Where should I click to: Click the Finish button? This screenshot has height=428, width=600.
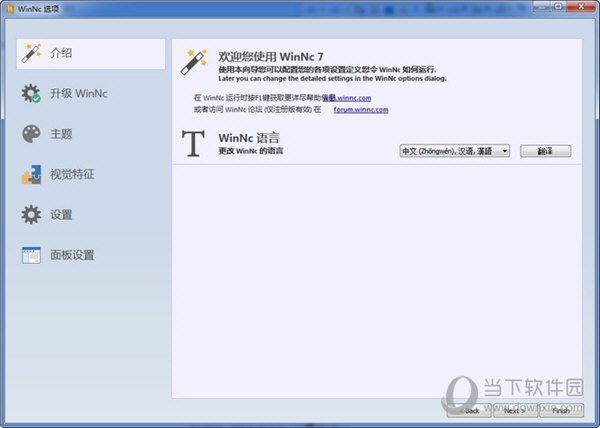tap(561, 410)
